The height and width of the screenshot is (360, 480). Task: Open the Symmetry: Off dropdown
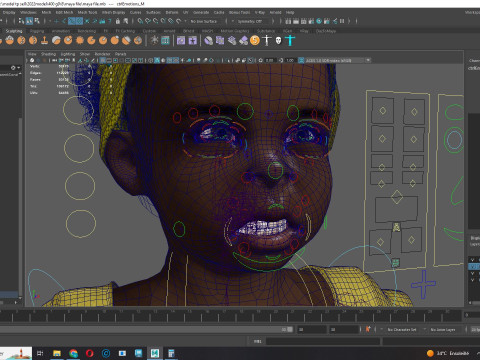point(250,21)
